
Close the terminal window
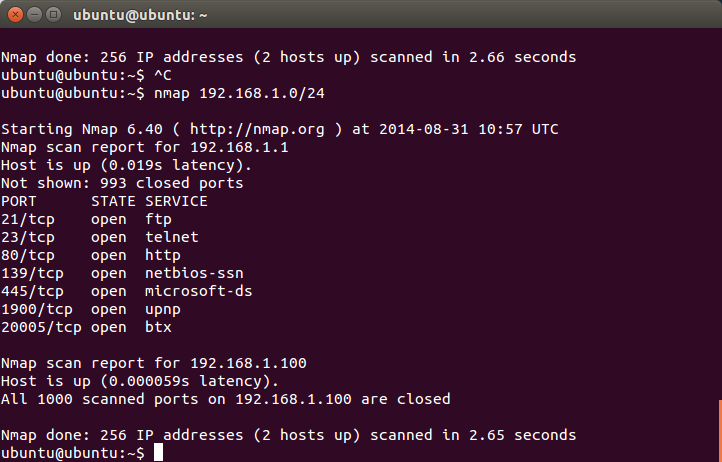click(15, 15)
